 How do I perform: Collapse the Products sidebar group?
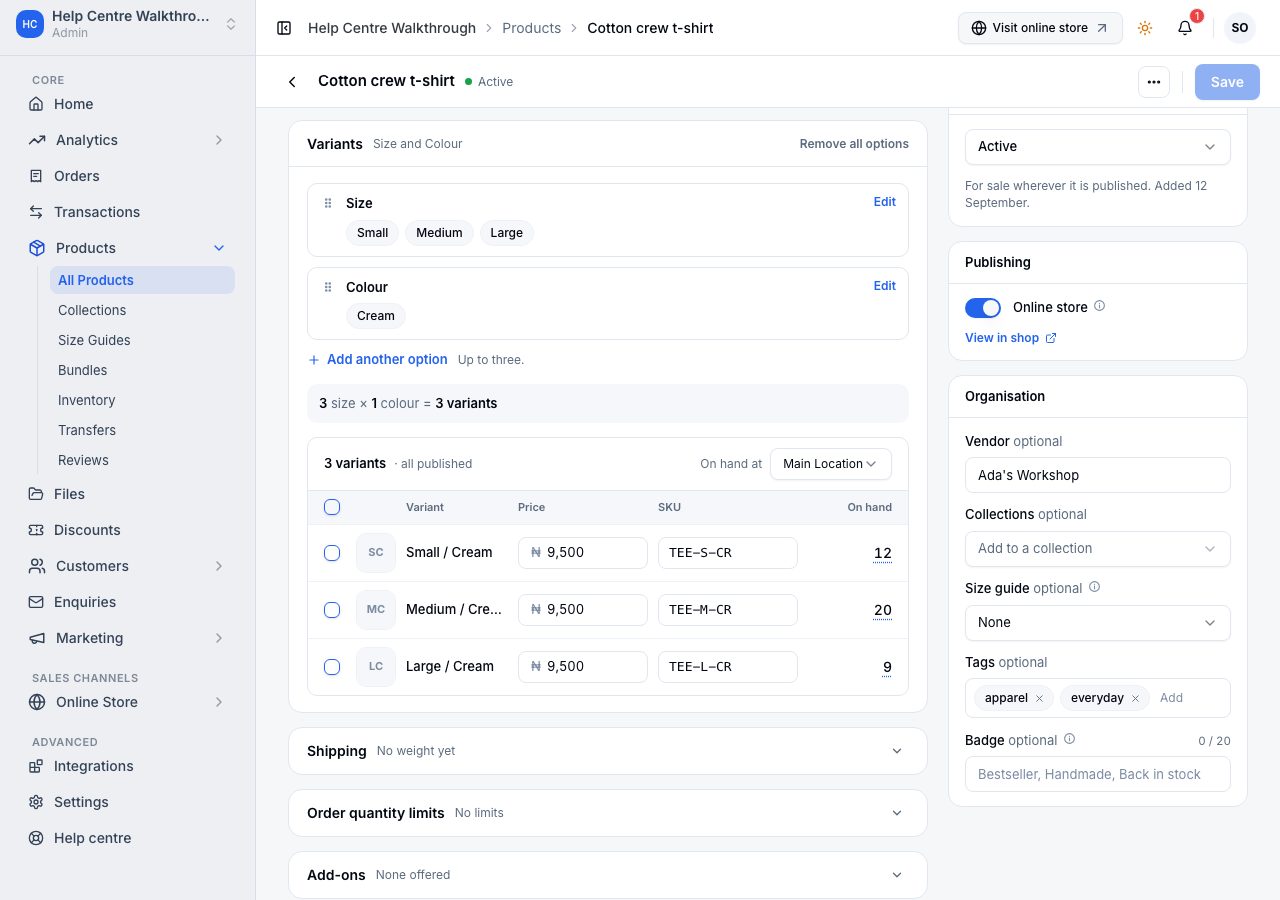pyautogui.click(x=128, y=248)
